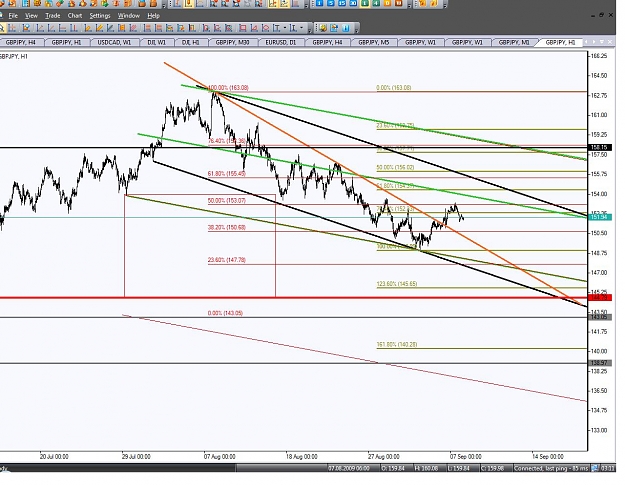Click the first magnifier zoom icon
Image resolution: width=625 pixels, height=485 pixels.
click(x=214, y=4)
